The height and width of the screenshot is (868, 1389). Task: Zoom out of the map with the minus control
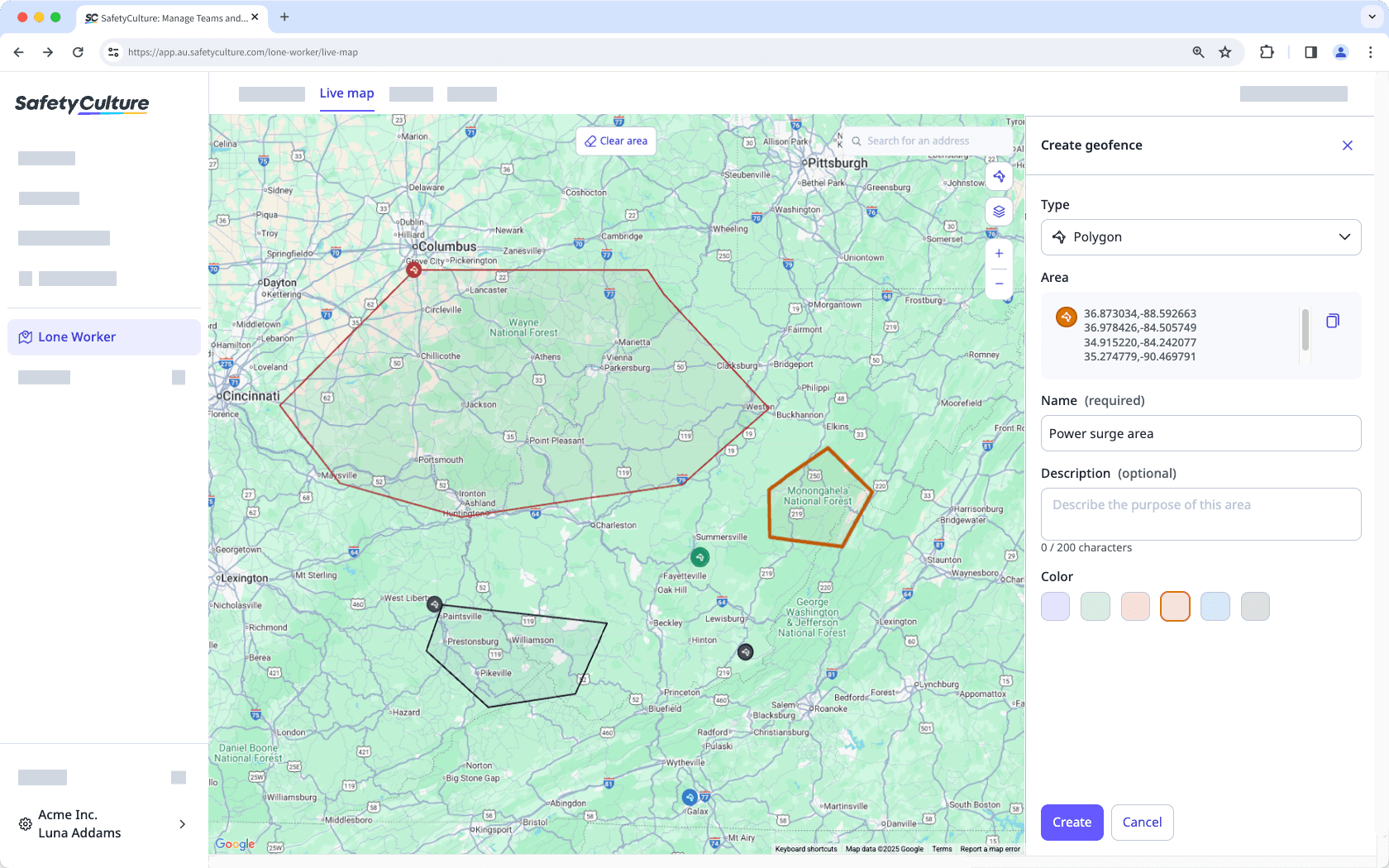999,284
